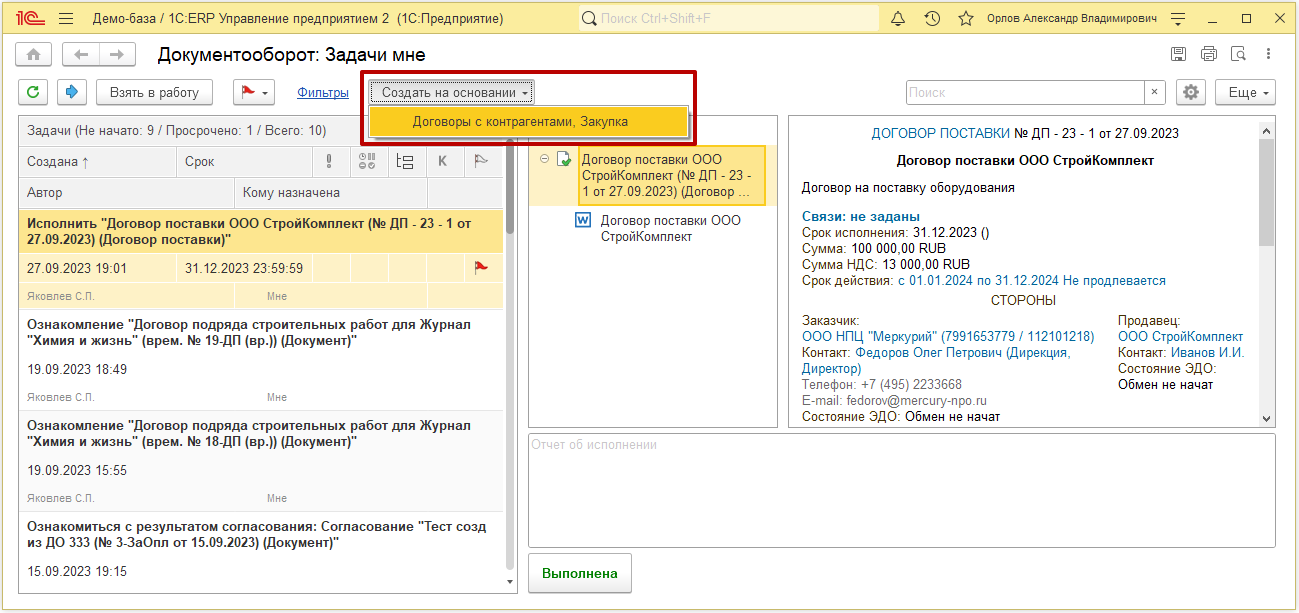1299x613 pixels.
Task: Click the Взять в работу button
Action: tap(155, 92)
